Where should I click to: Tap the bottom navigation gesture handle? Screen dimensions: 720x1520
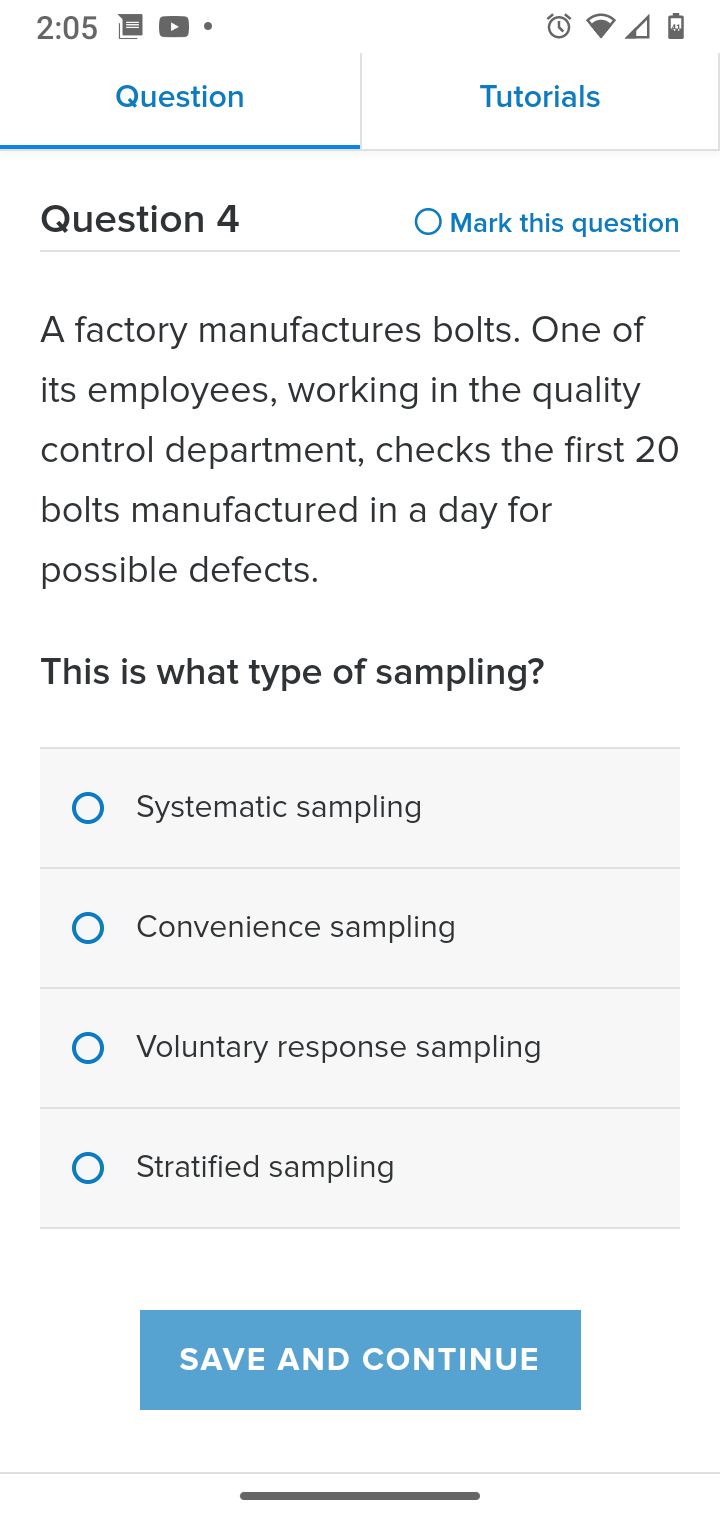tap(360, 1496)
